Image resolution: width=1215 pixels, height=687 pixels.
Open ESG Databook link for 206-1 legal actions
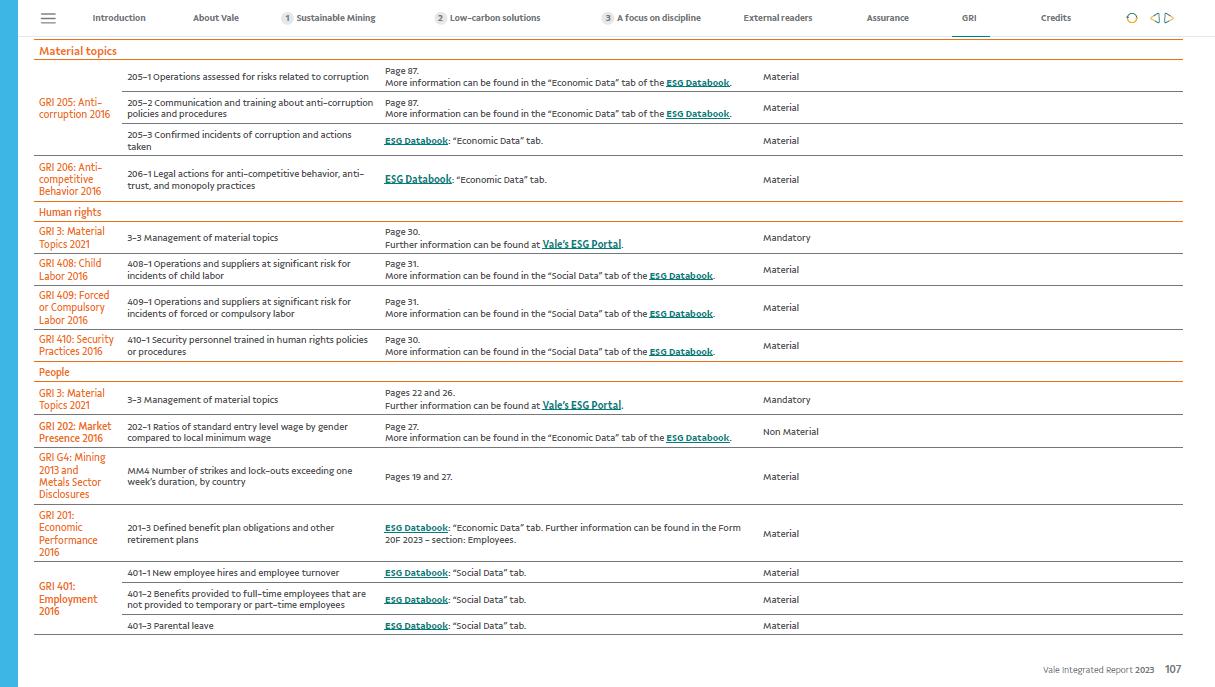pyautogui.click(x=417, y=180)
